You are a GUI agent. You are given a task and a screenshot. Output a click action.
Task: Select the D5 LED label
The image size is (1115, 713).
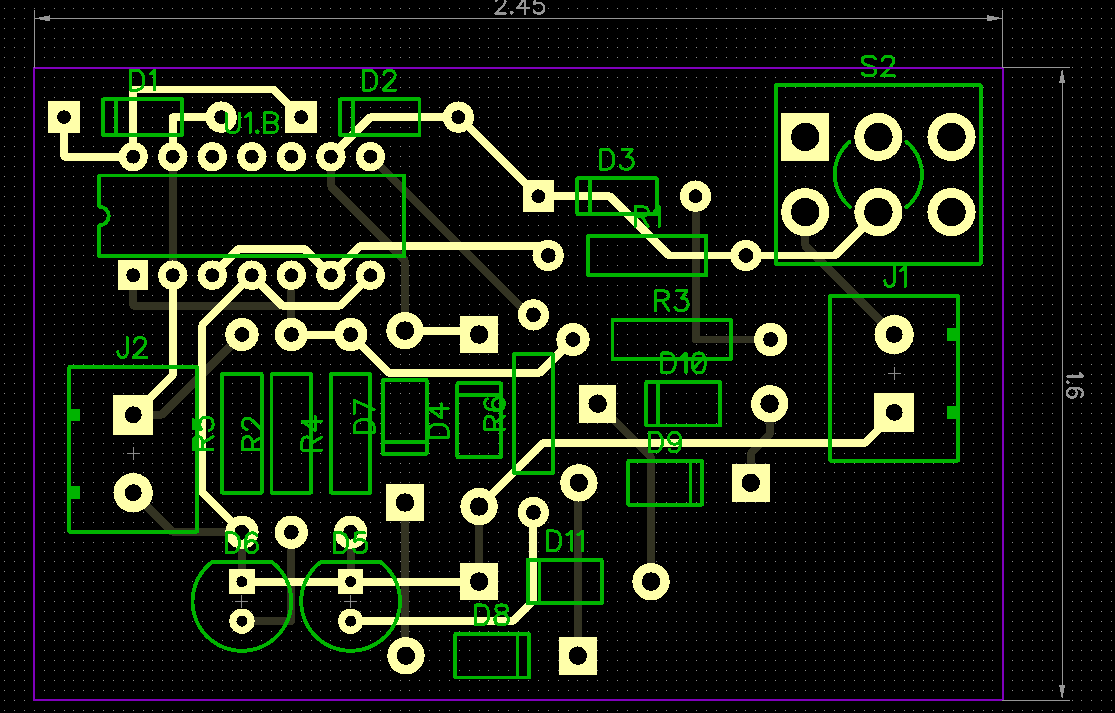click(x=350, y=544)
